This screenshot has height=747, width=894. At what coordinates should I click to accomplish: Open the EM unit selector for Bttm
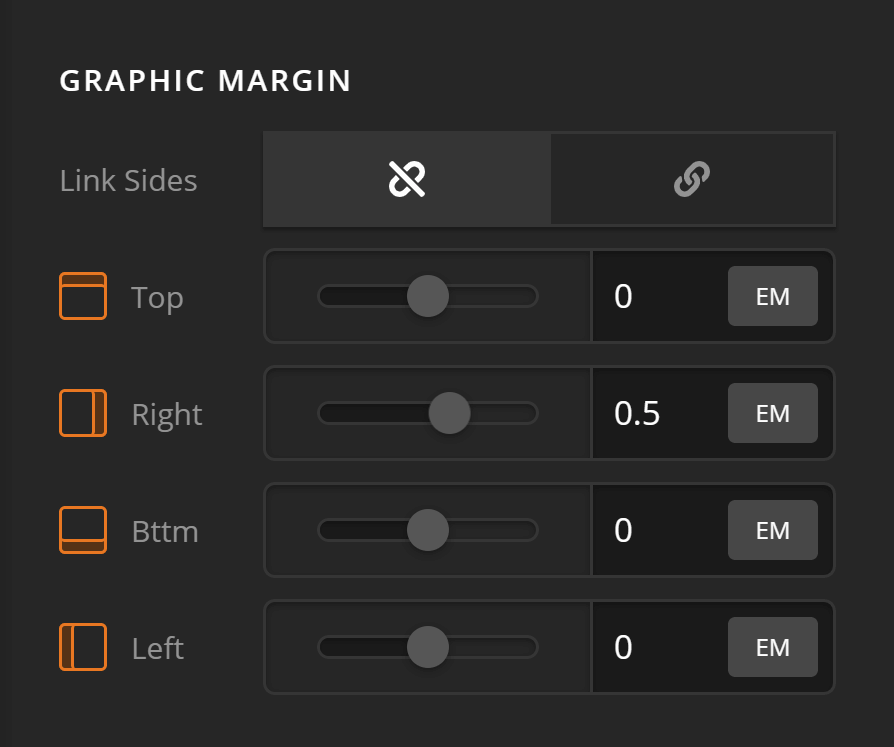772,530
